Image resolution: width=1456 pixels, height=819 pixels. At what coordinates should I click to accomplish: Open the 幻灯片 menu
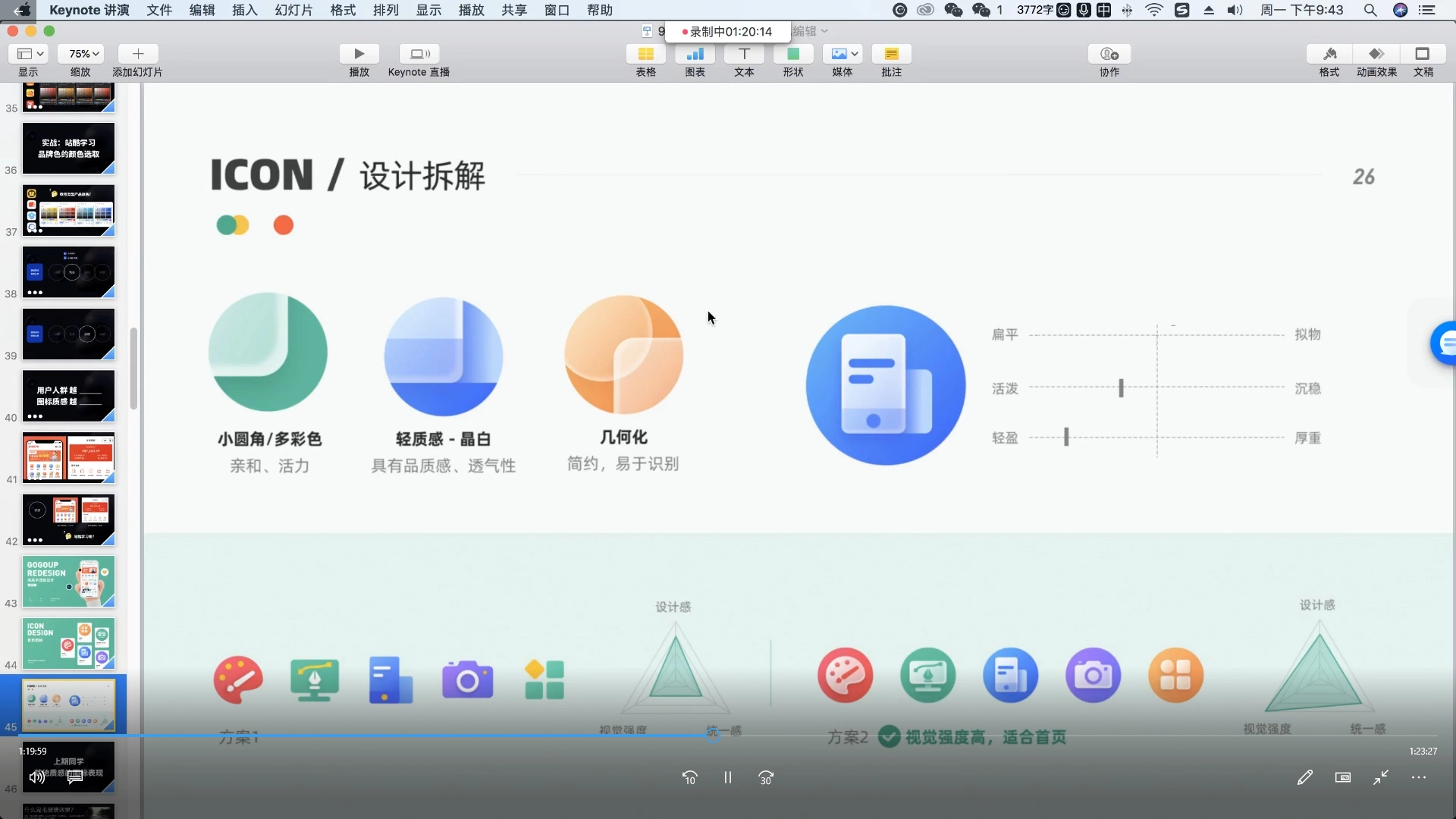coord(294,10)
